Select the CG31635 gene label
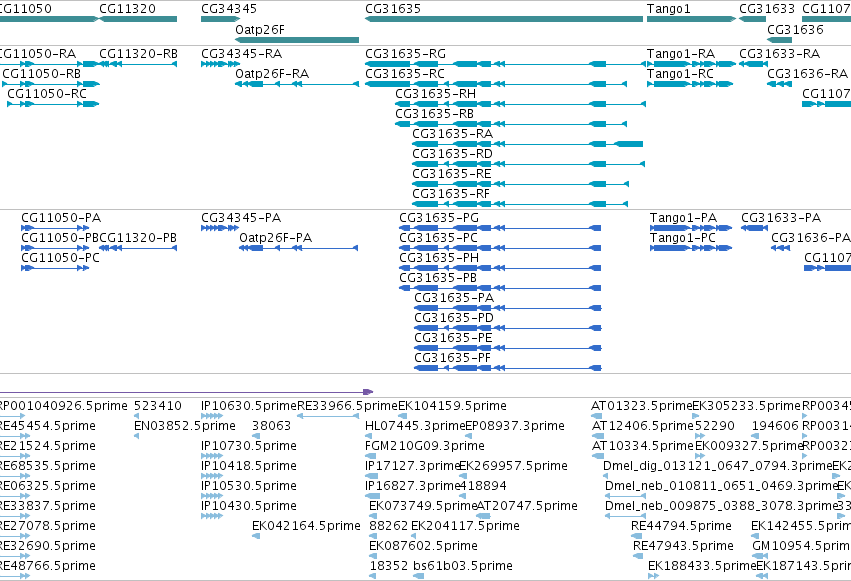 click(393, 9)
